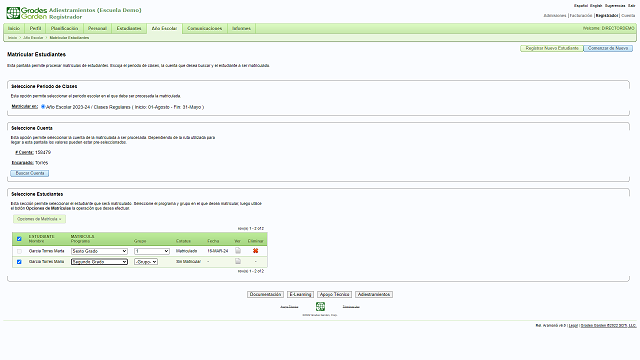Viewport: 640px width, 360px height.
Task: Click date 15-MAR-24 in first row
Action: 218,251
